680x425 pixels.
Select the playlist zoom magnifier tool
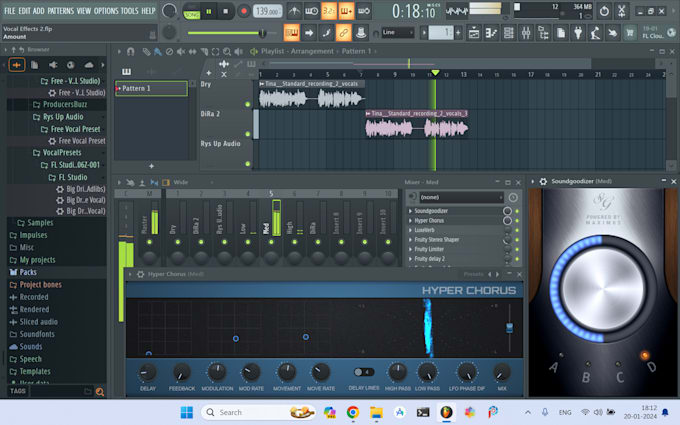coord(227,52)
